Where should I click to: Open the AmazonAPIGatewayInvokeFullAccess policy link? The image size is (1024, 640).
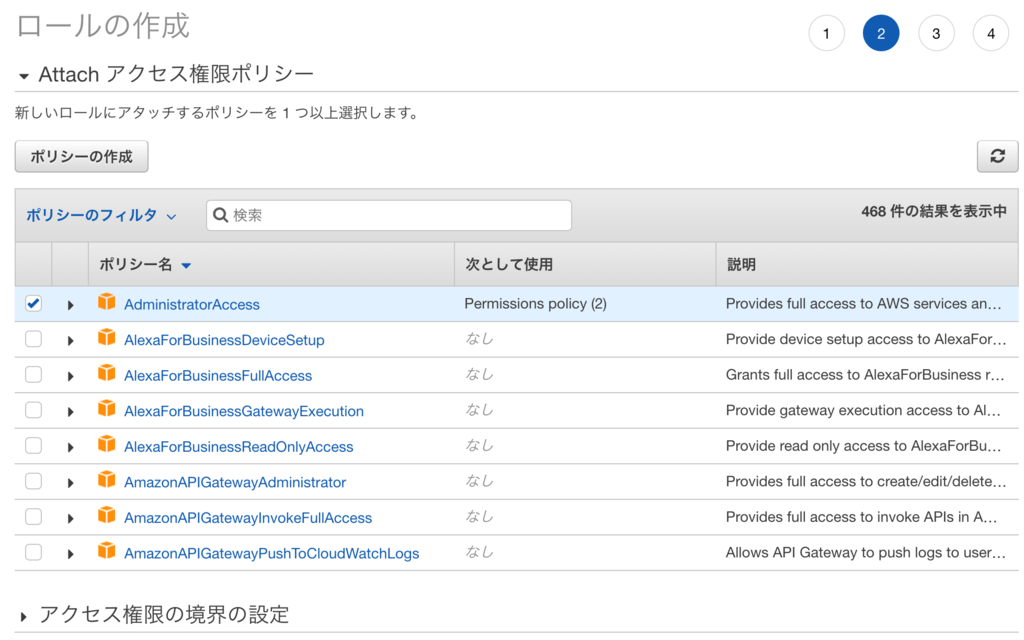[248, 518]
